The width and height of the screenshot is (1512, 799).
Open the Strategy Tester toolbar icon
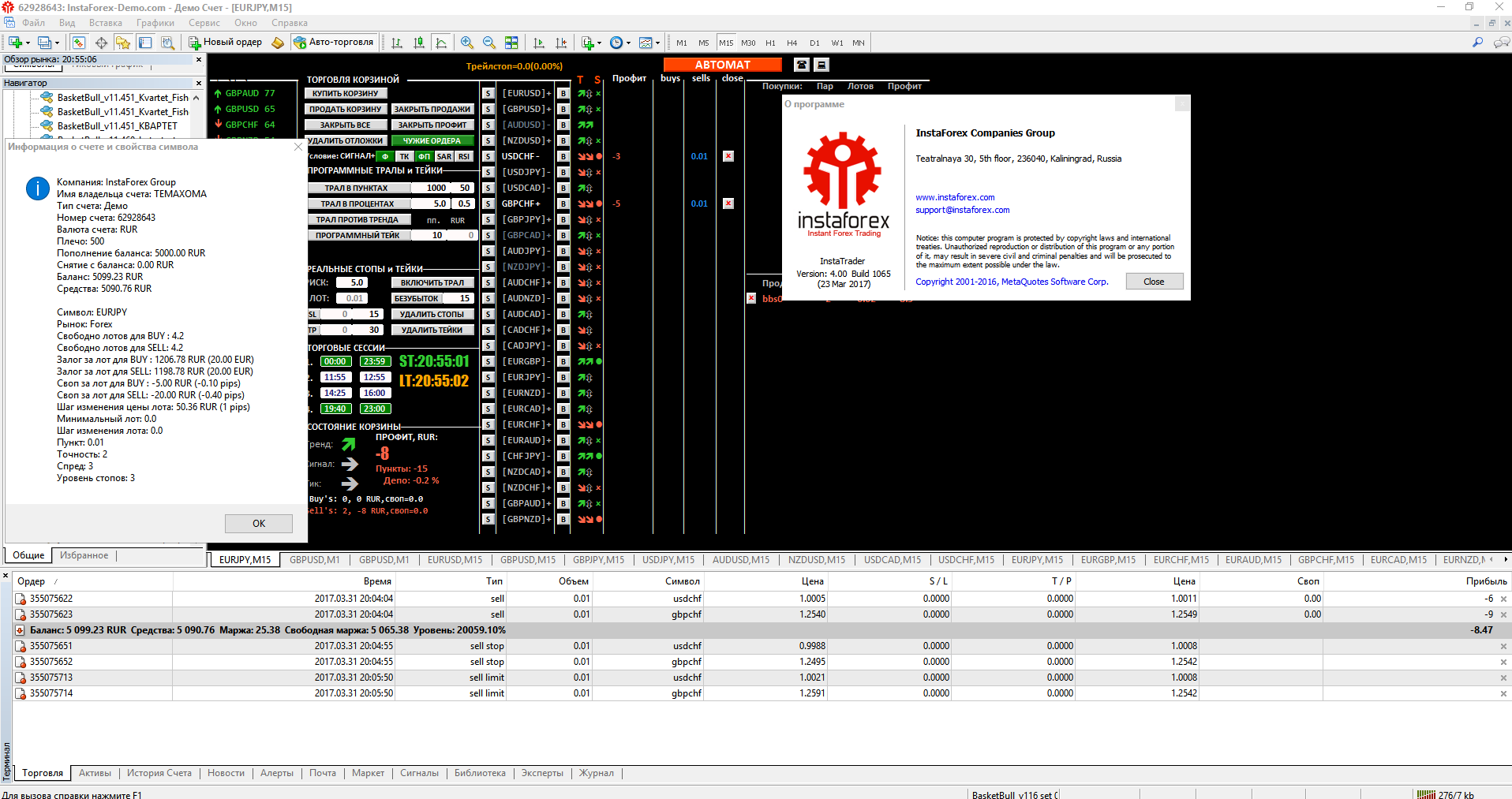pyautogui.click(x=167, y=43)
